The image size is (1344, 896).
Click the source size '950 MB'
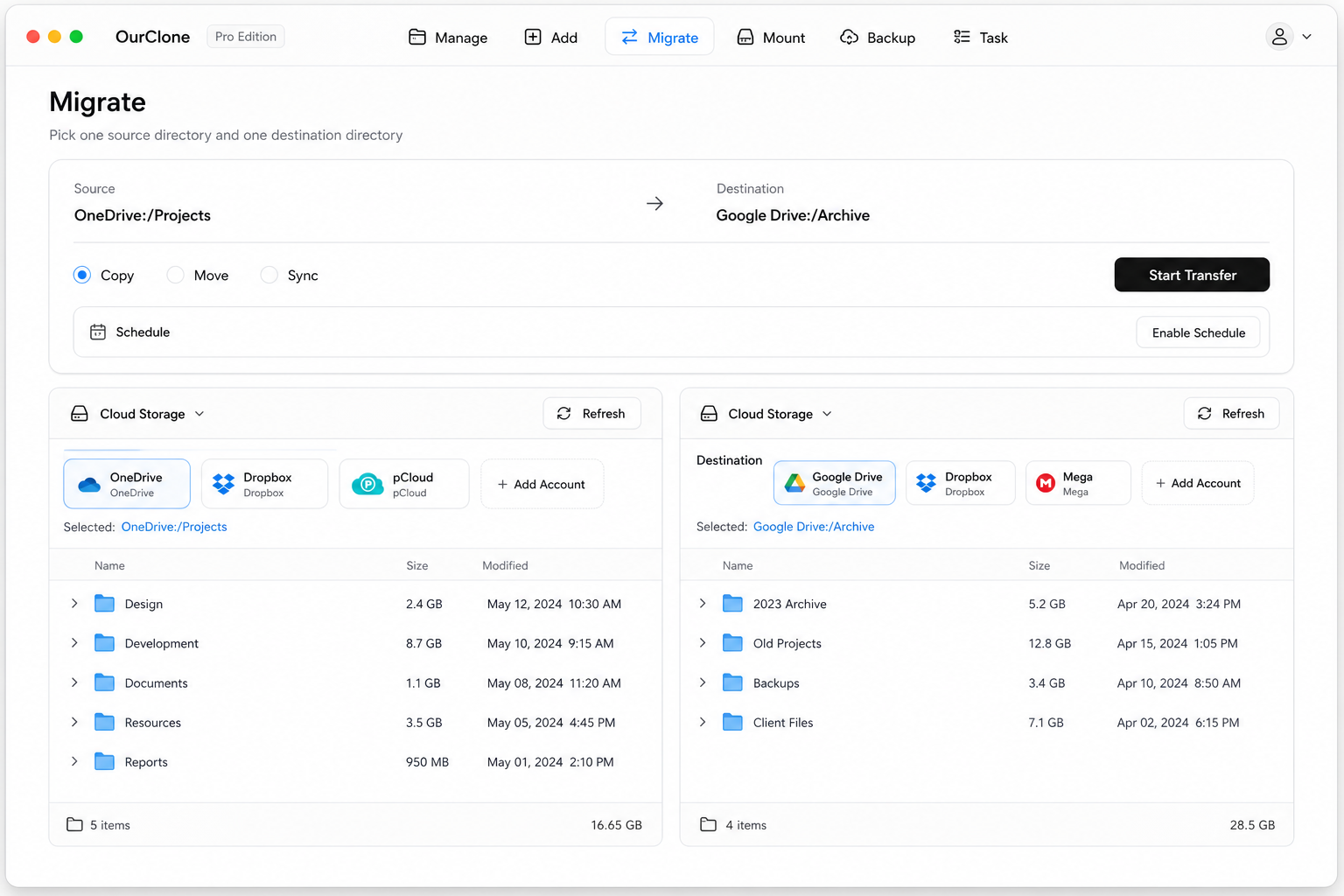pos(427,762)
